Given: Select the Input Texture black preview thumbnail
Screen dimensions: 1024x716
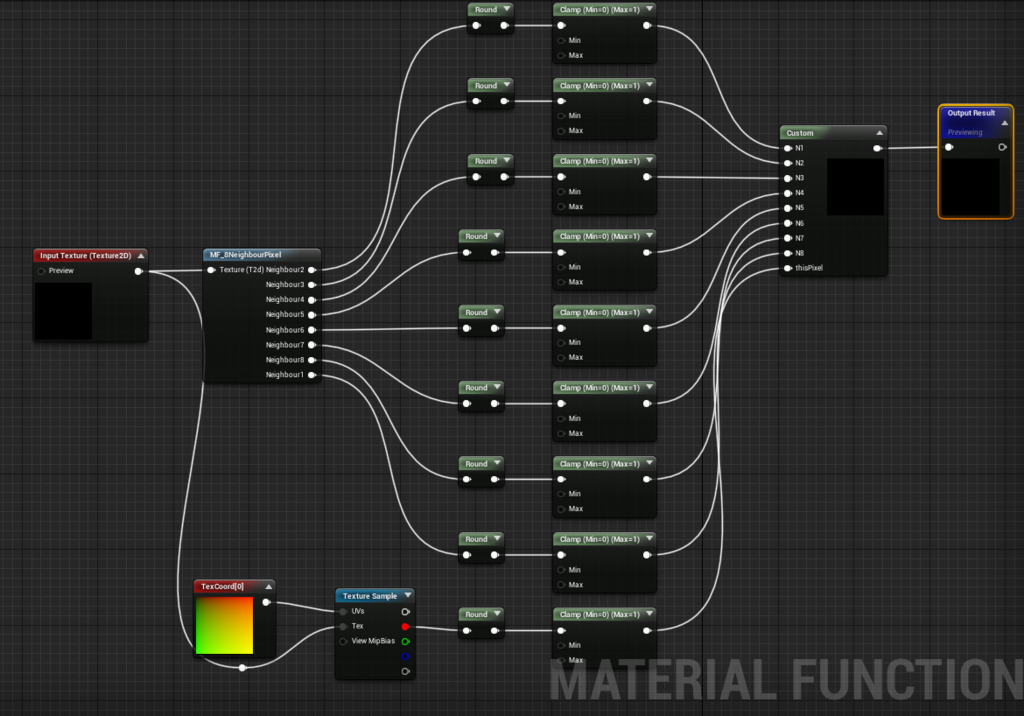Looking at the screenshot, I should [x=63, y=312].
